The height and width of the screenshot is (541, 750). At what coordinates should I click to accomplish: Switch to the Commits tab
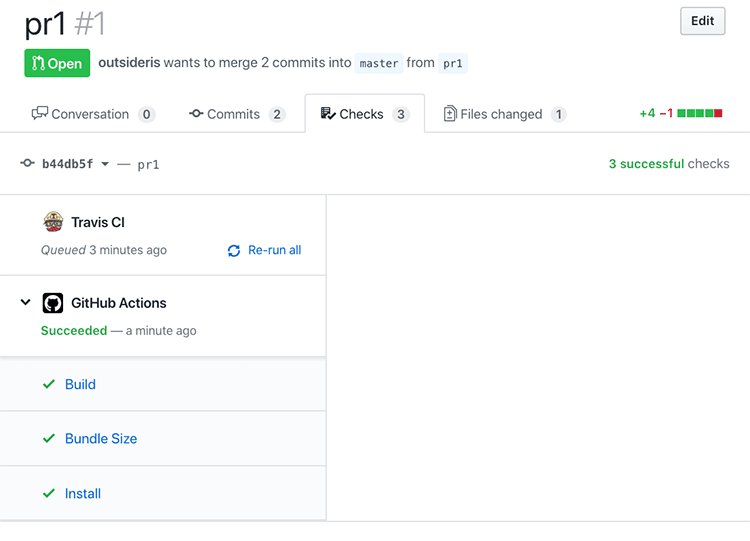[x=237, y=114]
